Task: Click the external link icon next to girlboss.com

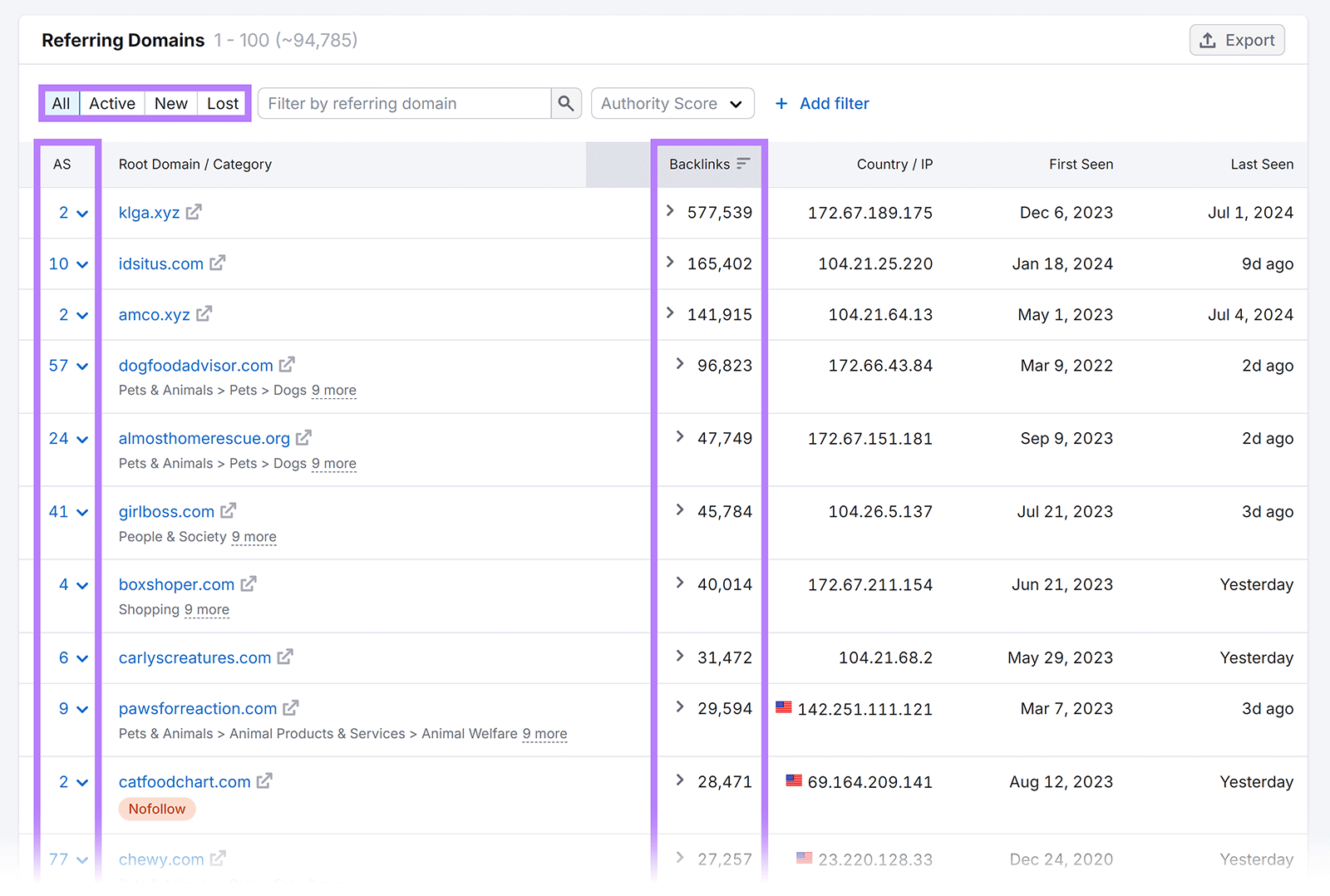Action: click(x=229, y=510)
